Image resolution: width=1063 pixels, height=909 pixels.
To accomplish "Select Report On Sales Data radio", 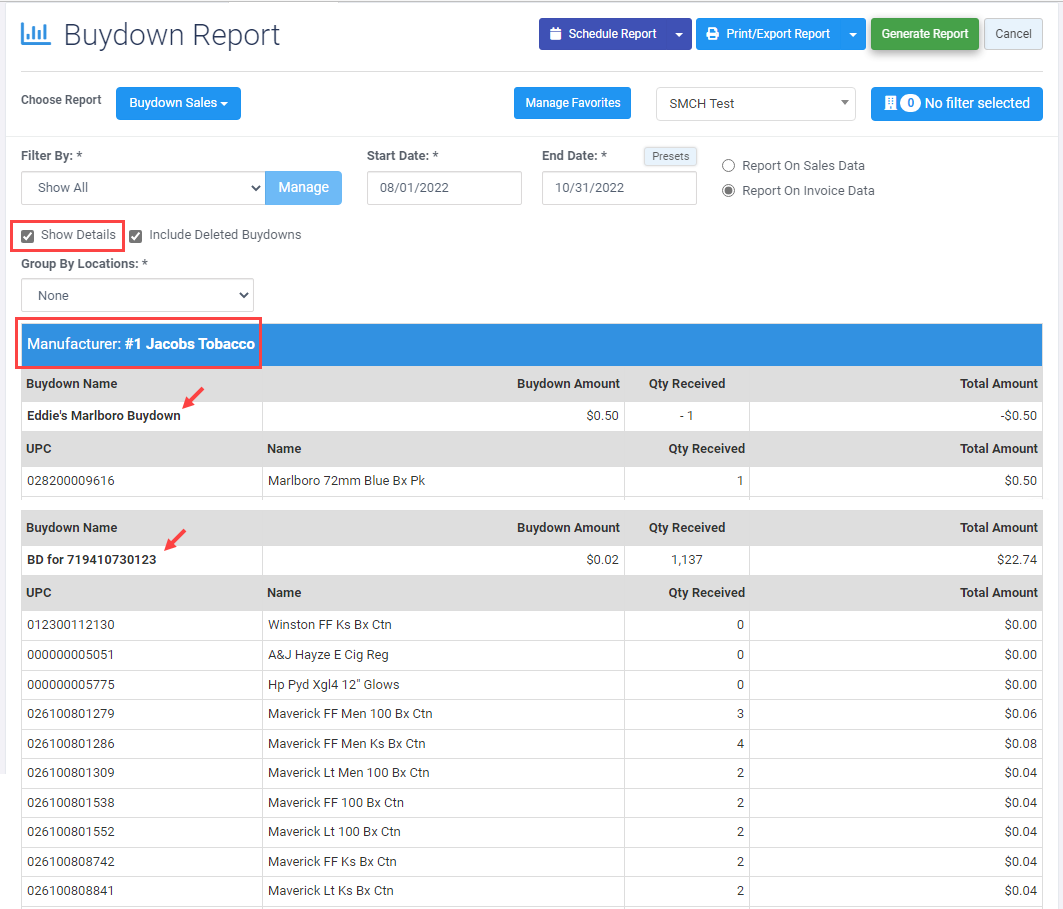I will pyautogui.click(x=728, y=165).
